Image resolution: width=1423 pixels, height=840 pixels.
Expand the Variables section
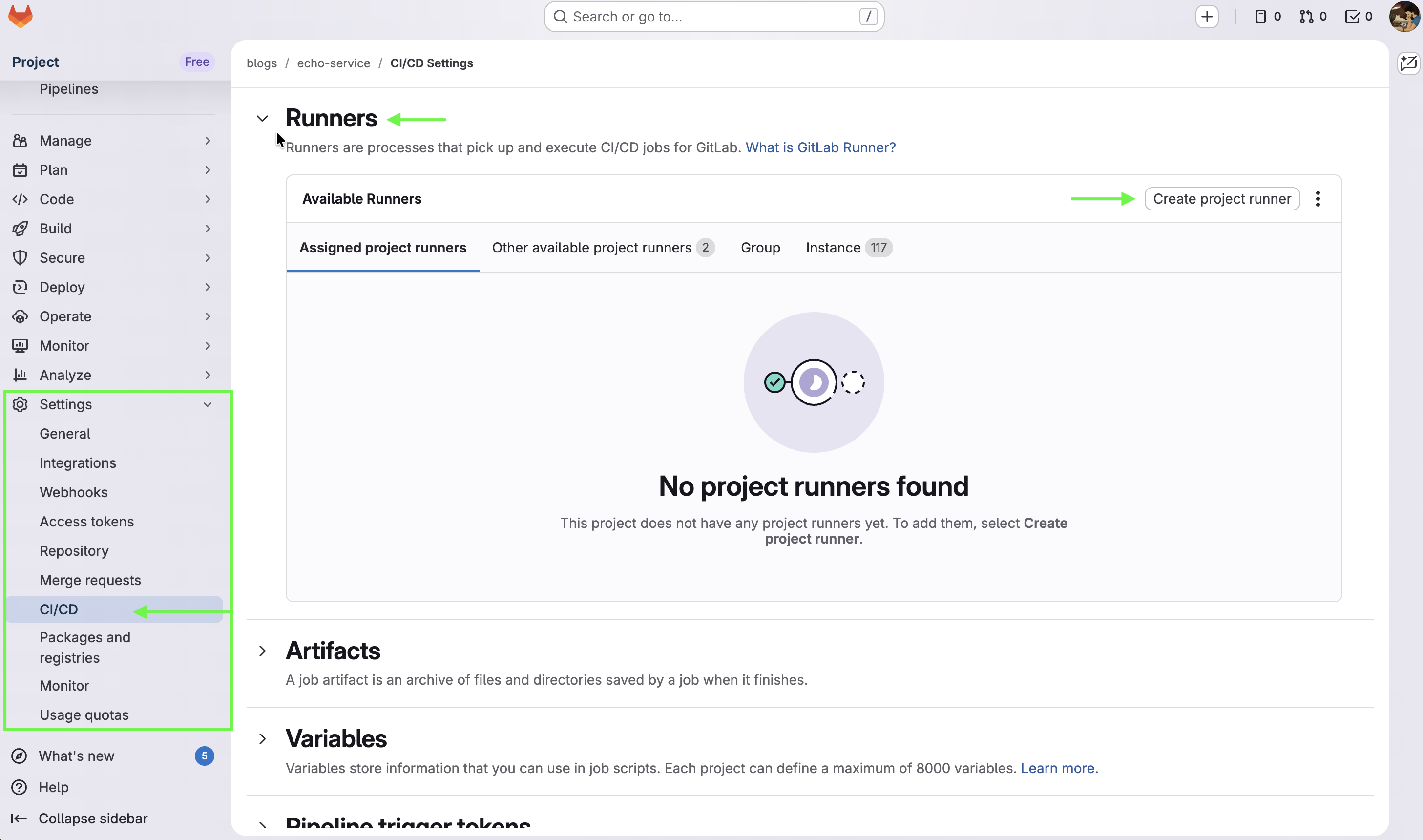262,739
